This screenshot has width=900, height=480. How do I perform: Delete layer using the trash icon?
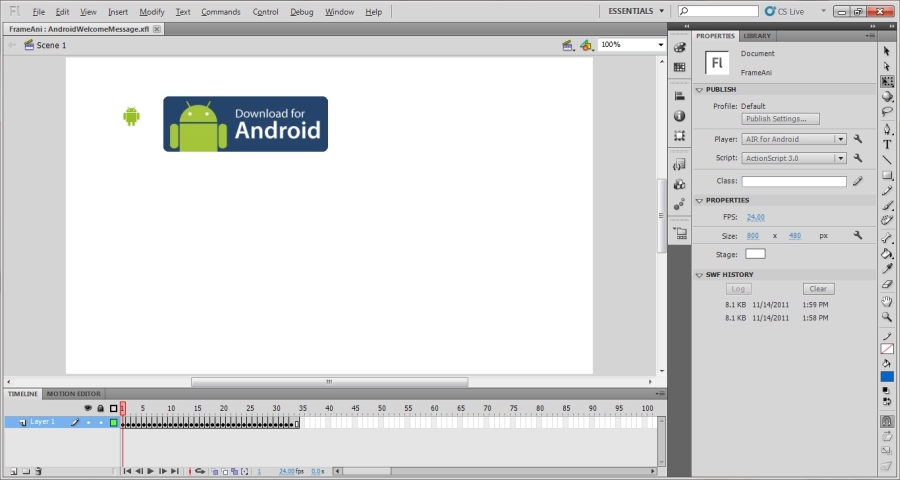pos(38,471)
